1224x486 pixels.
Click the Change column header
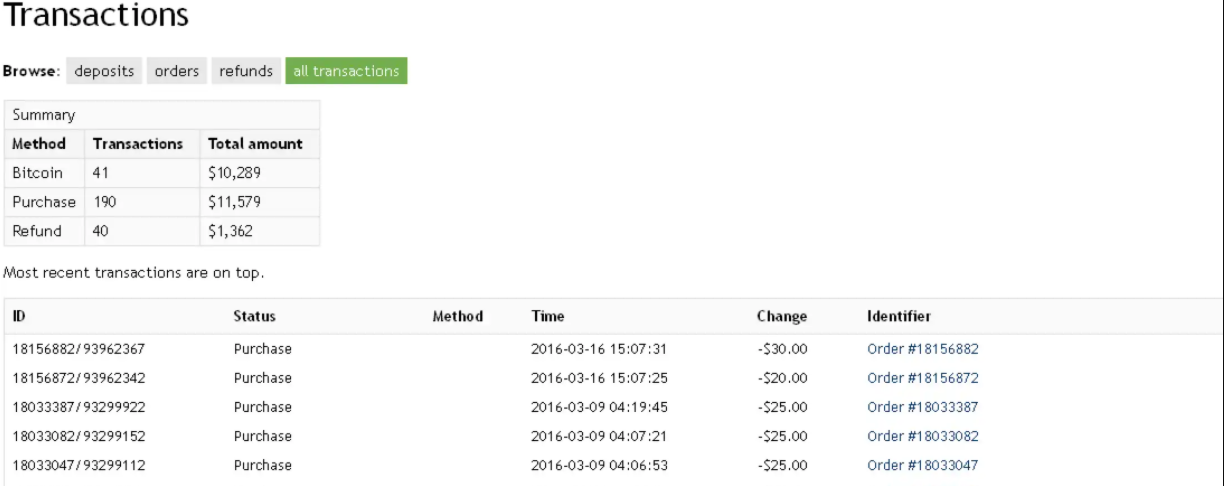[782, 316]
